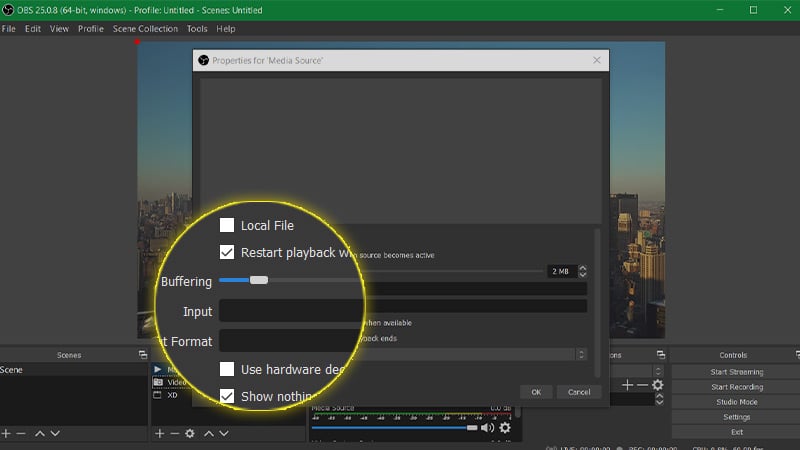Image resolution: width=800 pixels, height=450 pixels.
Task: Open the File menu
Action: (9, 29)
